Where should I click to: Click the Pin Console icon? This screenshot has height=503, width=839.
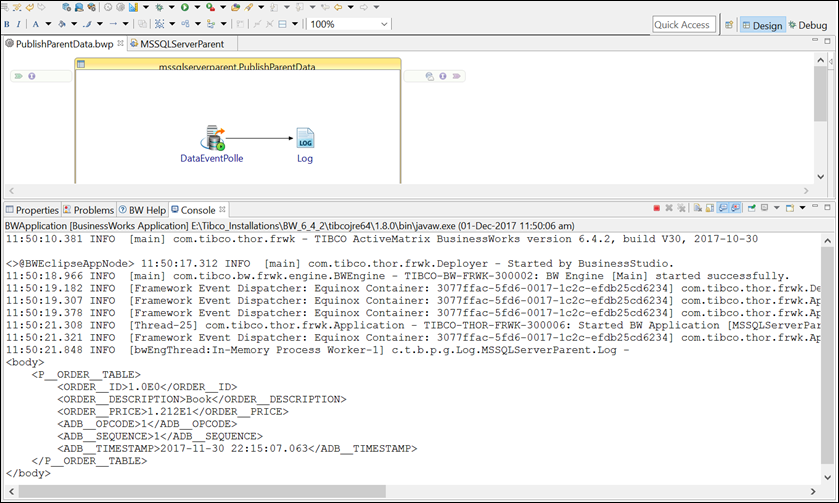pyautogui.click(x=752, y=208)
